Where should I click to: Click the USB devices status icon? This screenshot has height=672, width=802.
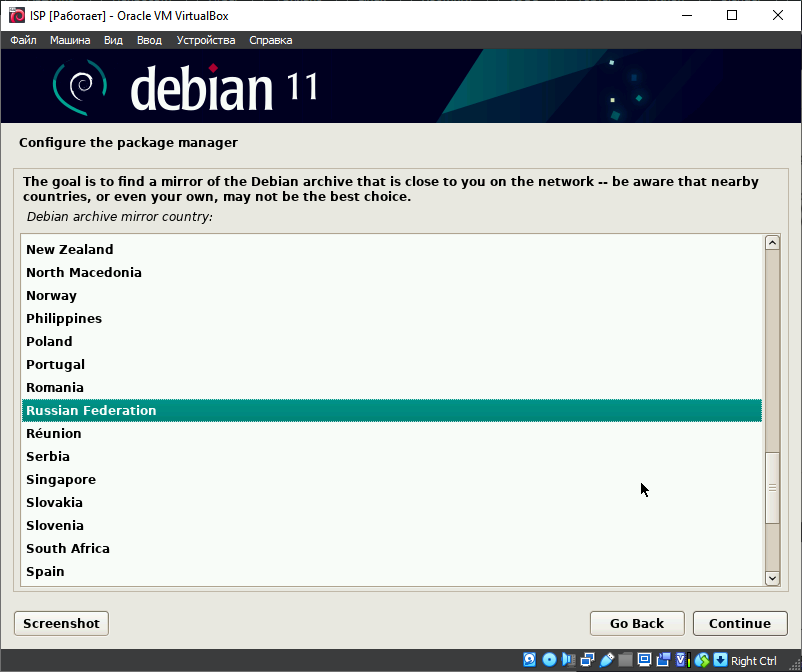click(606, 660)
